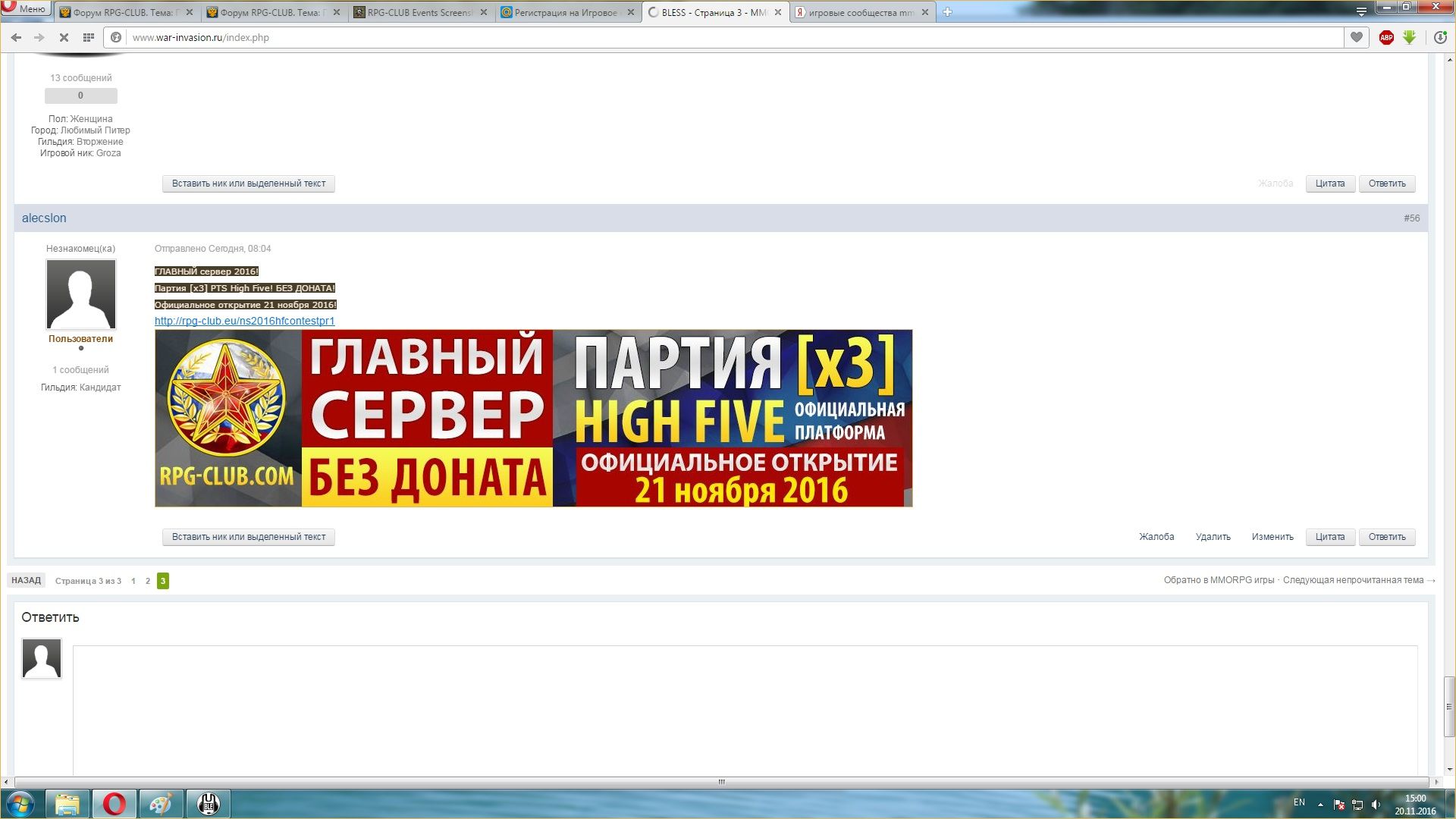This screenshot has width=1456, height=819.
Task: Add page to bookmarks with heart icon
Action: coord(1357,37)
